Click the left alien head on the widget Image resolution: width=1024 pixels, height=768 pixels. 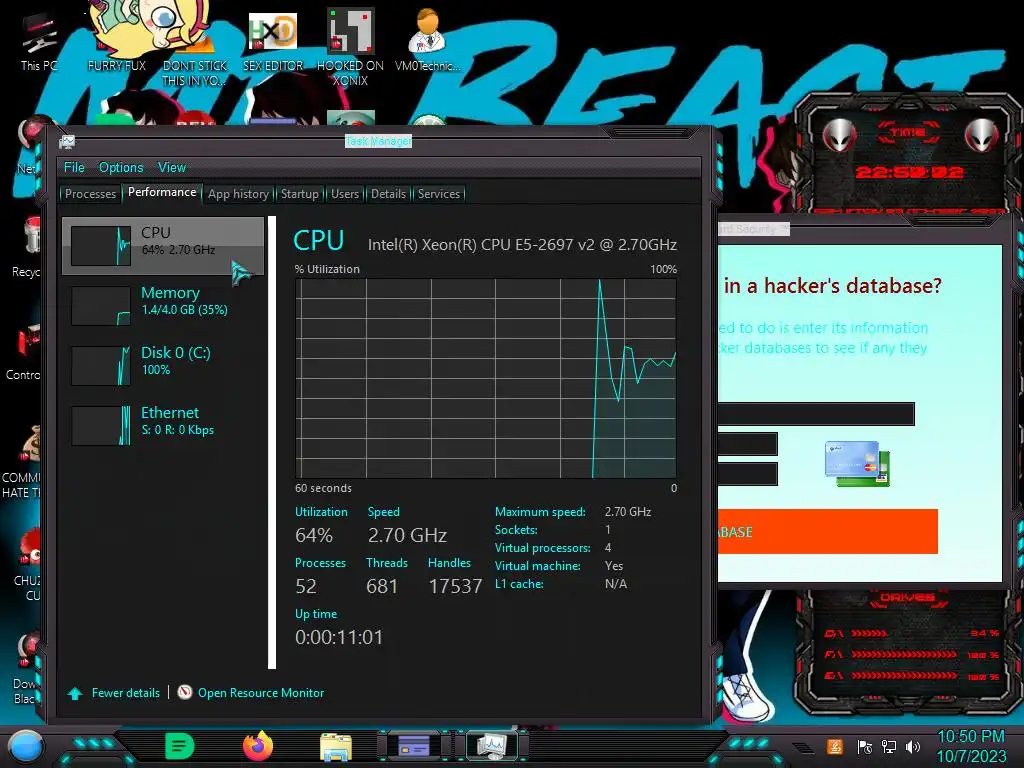[x=840, y=135]
